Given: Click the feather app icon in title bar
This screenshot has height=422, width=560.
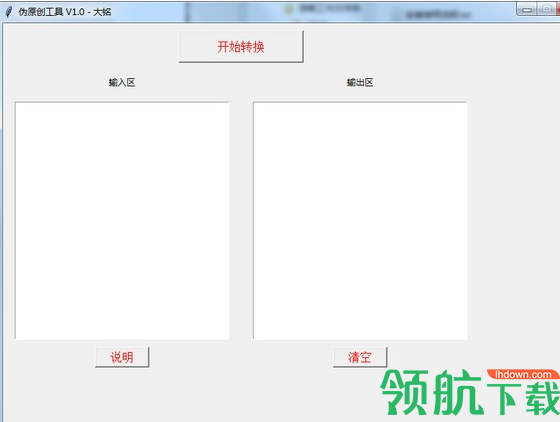Looking at the screenshot, I should coord(9,12).
